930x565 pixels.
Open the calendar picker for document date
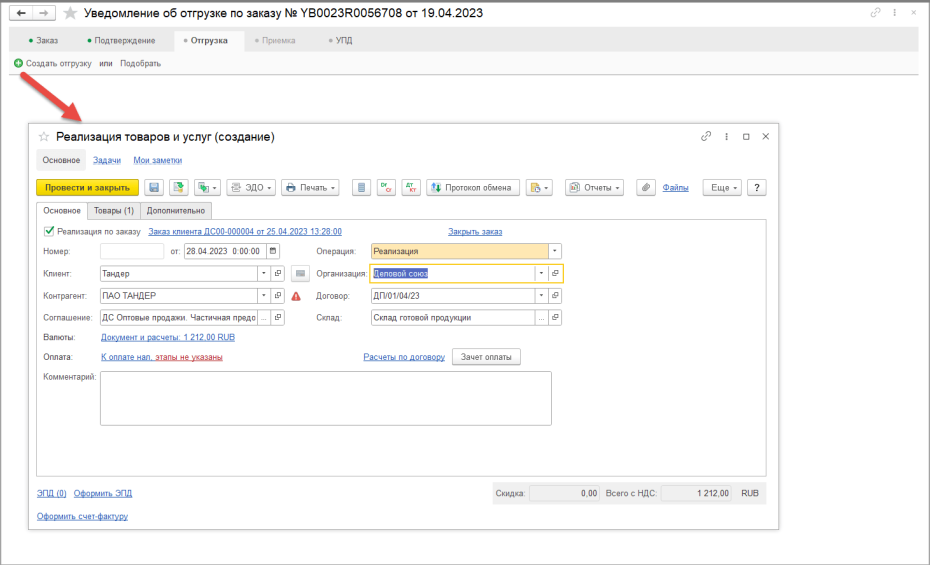(273, 251)
